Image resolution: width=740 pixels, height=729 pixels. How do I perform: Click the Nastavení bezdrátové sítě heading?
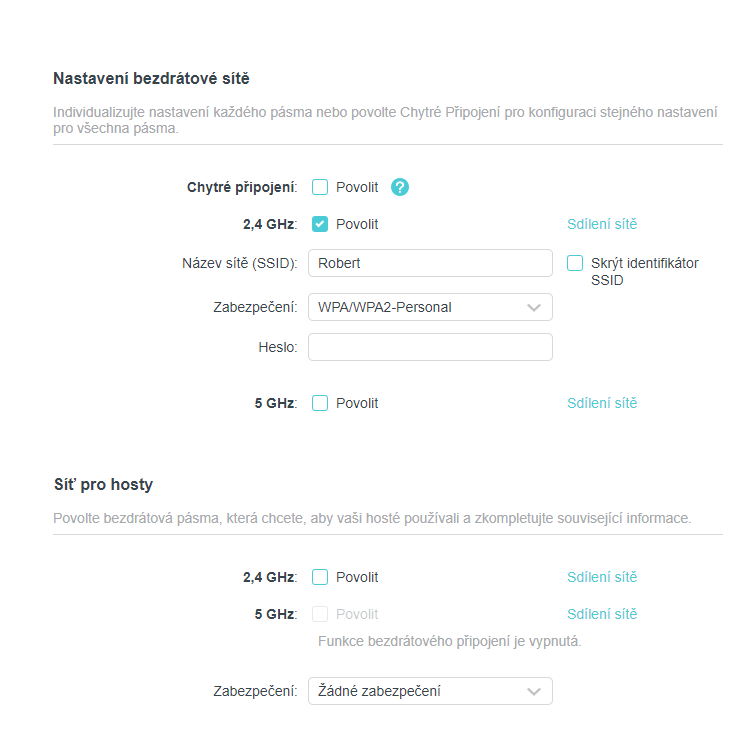tap(151, 78)
